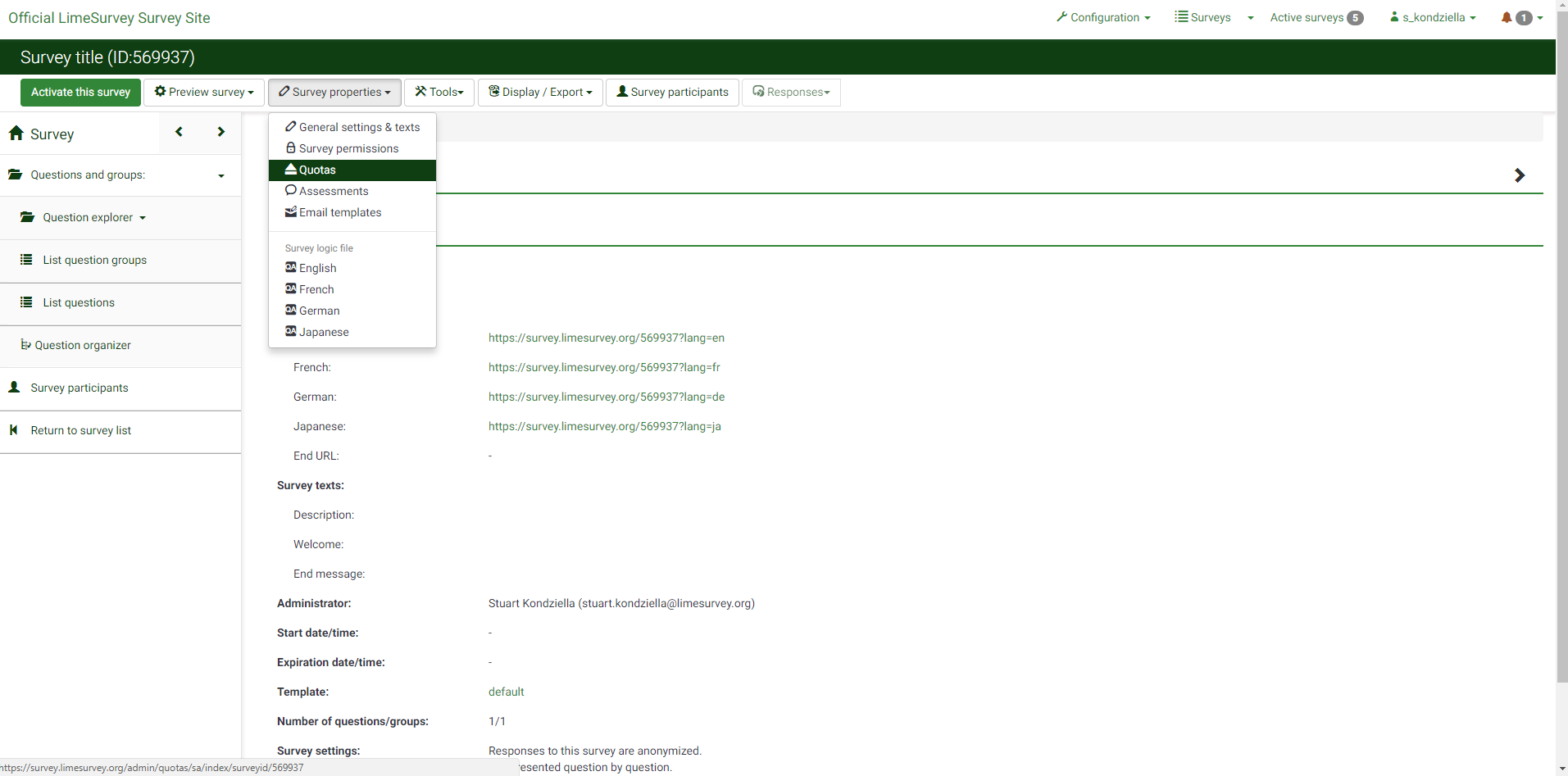Click the Survey home icon in sidebar

pos(16,134)
